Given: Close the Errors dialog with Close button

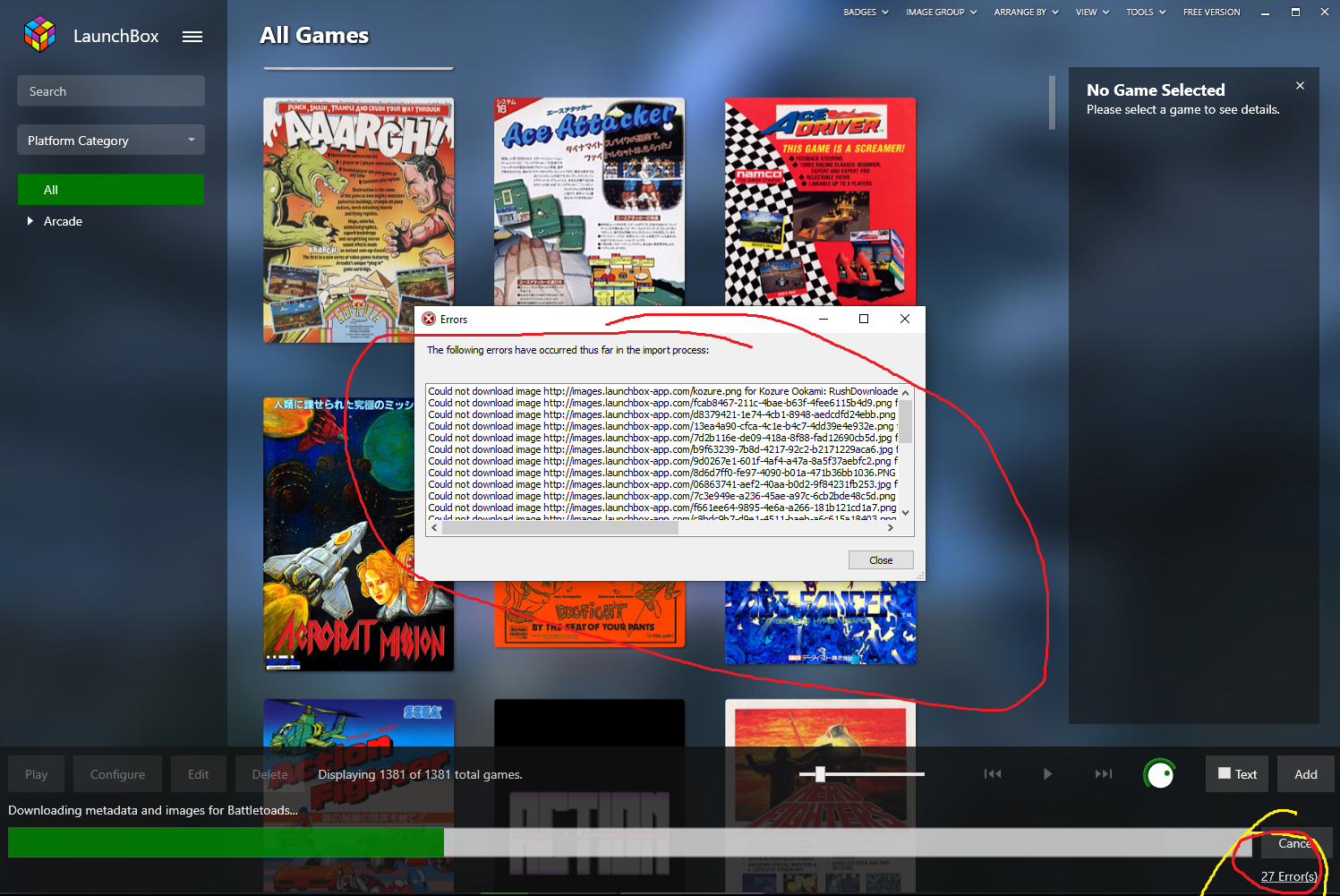Looking at the screenshot, I should [881, 560].
